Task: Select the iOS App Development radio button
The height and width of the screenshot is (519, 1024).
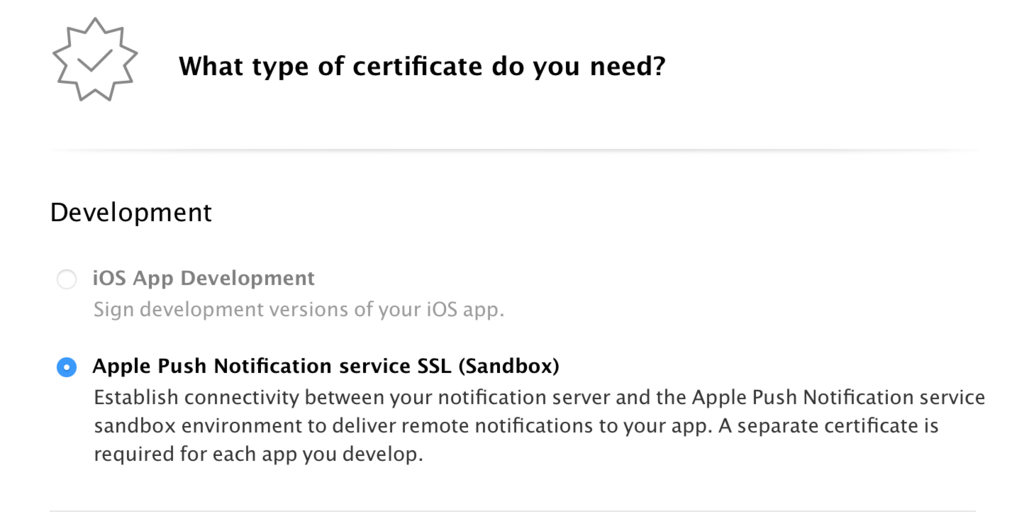Action: pyautogui.click(x=66, y=279)
